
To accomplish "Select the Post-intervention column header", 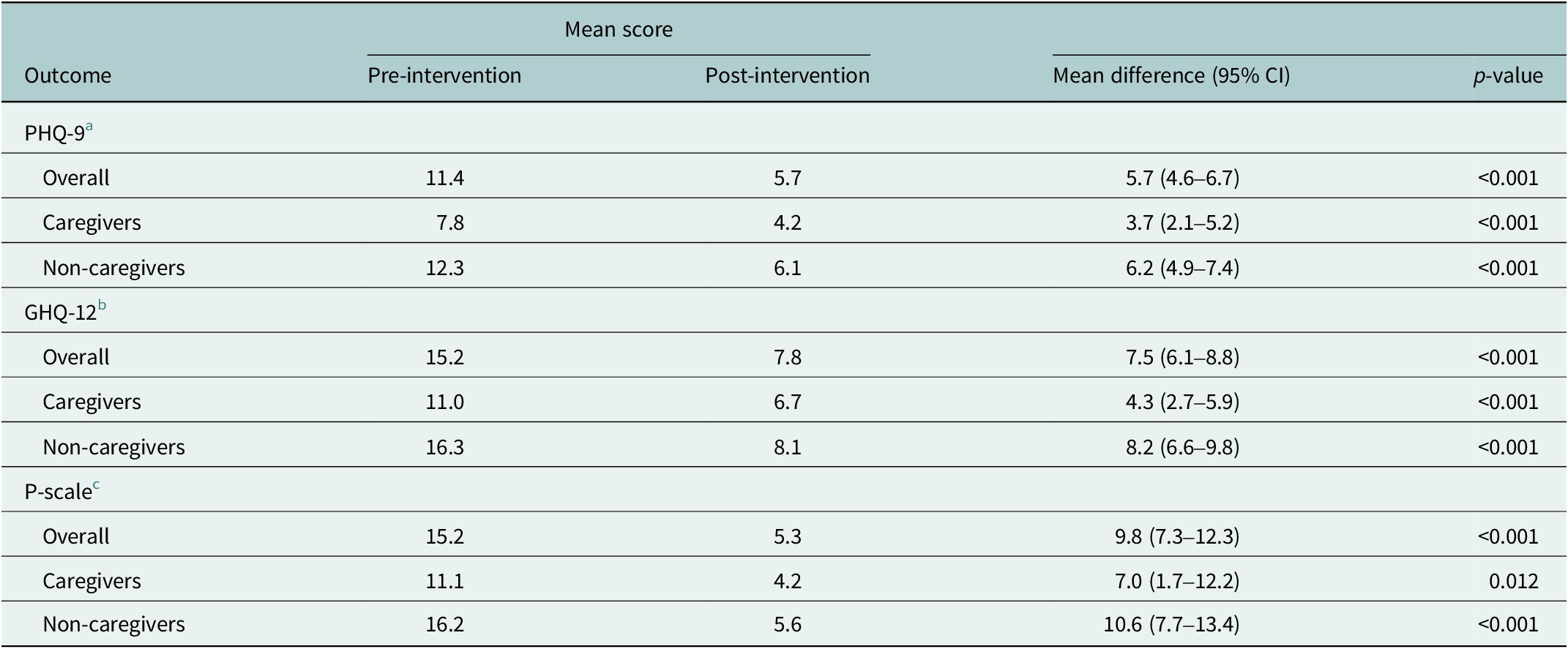I will tap(787, 75).
